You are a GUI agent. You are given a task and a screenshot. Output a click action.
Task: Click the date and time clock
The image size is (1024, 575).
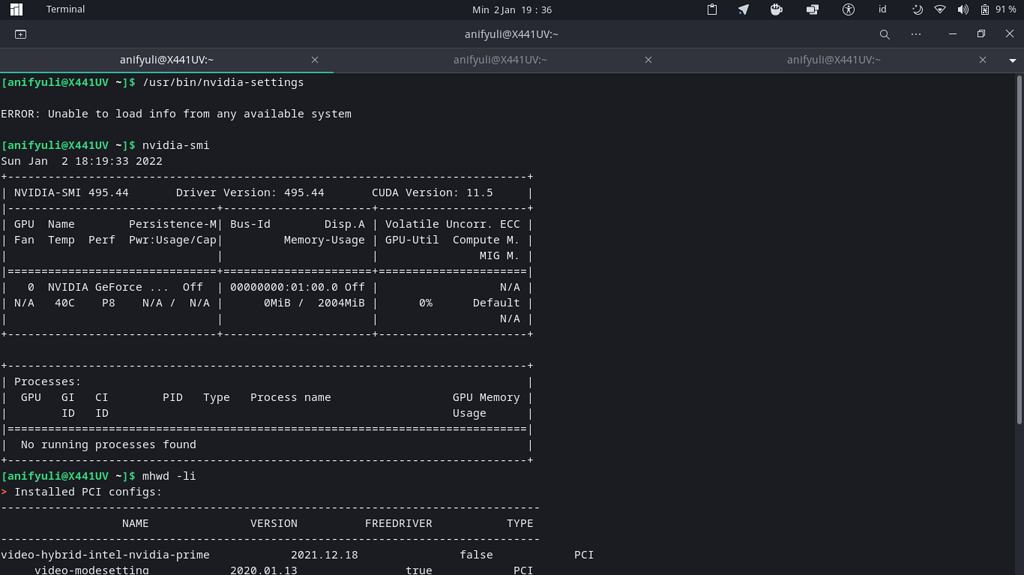click(511, 10)
